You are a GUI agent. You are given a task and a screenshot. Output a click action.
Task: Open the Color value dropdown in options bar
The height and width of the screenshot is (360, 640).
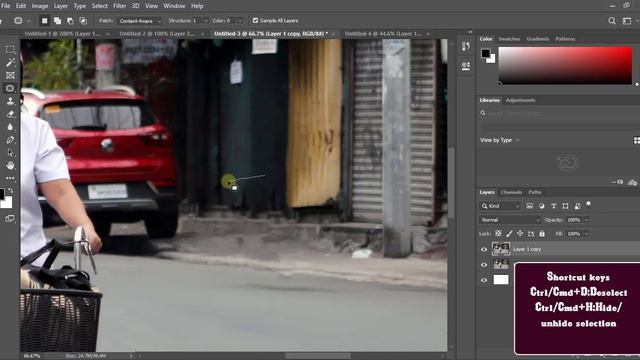click(x=240, y=21)
